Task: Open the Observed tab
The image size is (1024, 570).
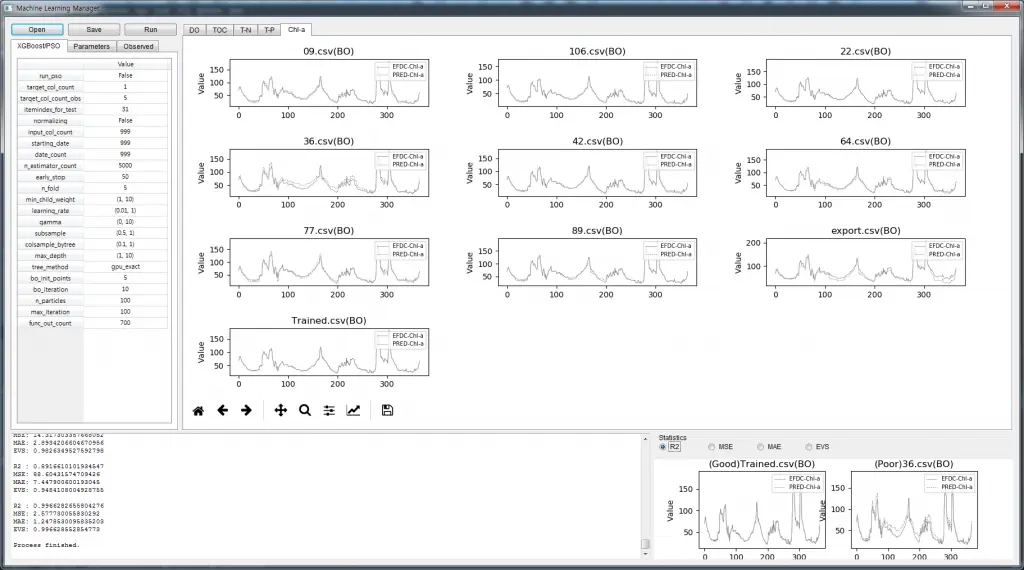Action: pyautogui.click(x=138, y=46)
